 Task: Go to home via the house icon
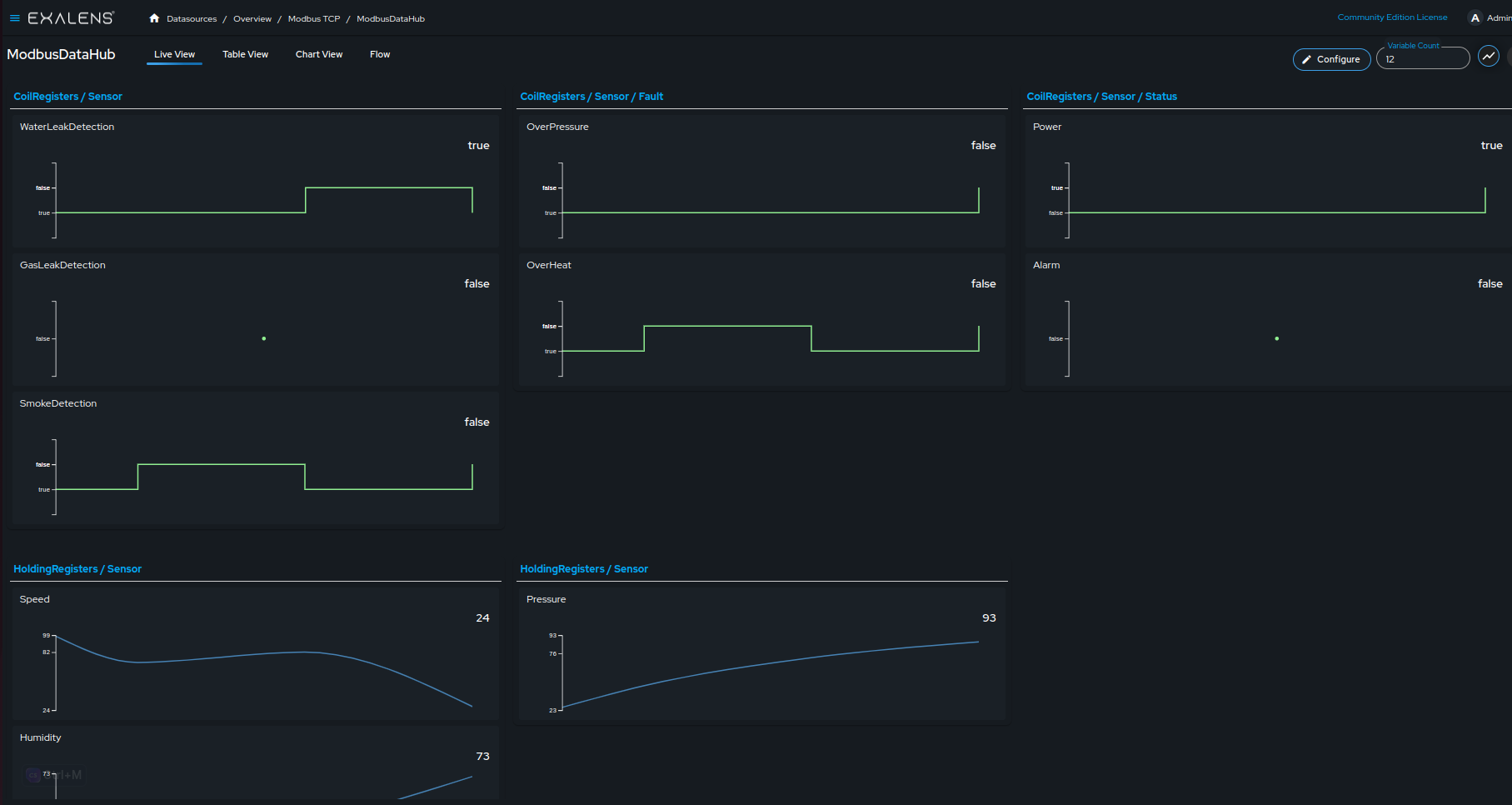154,18
